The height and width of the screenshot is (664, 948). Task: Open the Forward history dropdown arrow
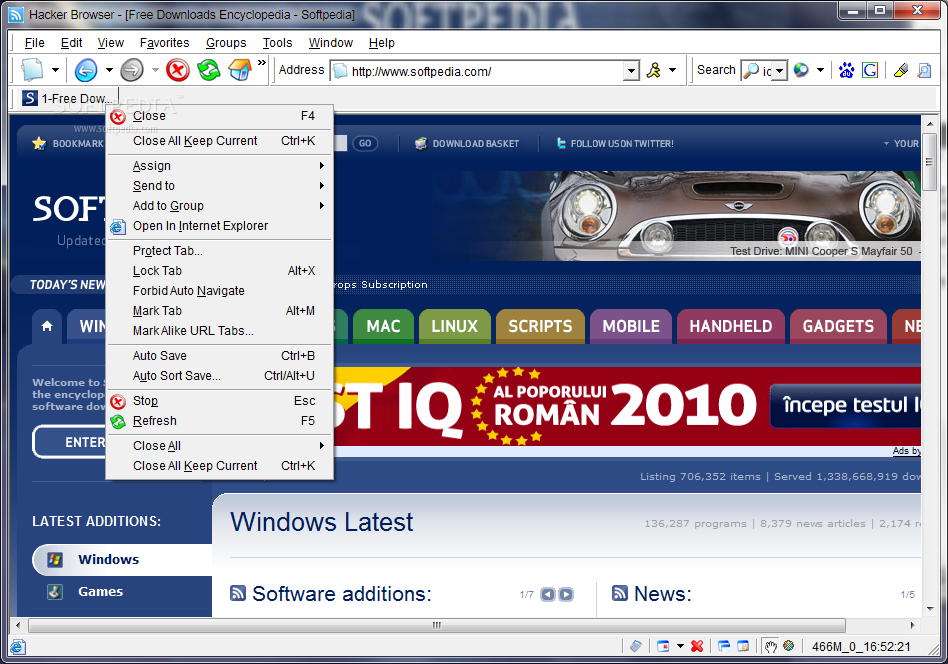click(155, 70)
